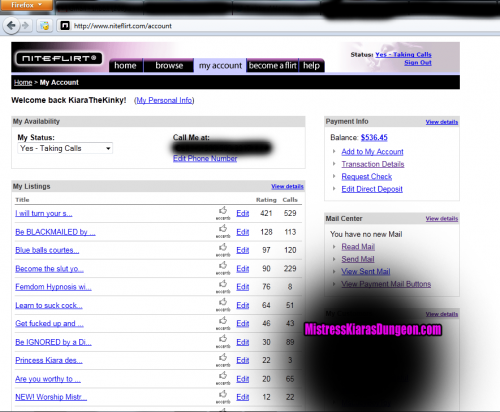Click the bookmark icon beside the navigation arrows
This screenshot has height=412, width=500.
point(45,26)
